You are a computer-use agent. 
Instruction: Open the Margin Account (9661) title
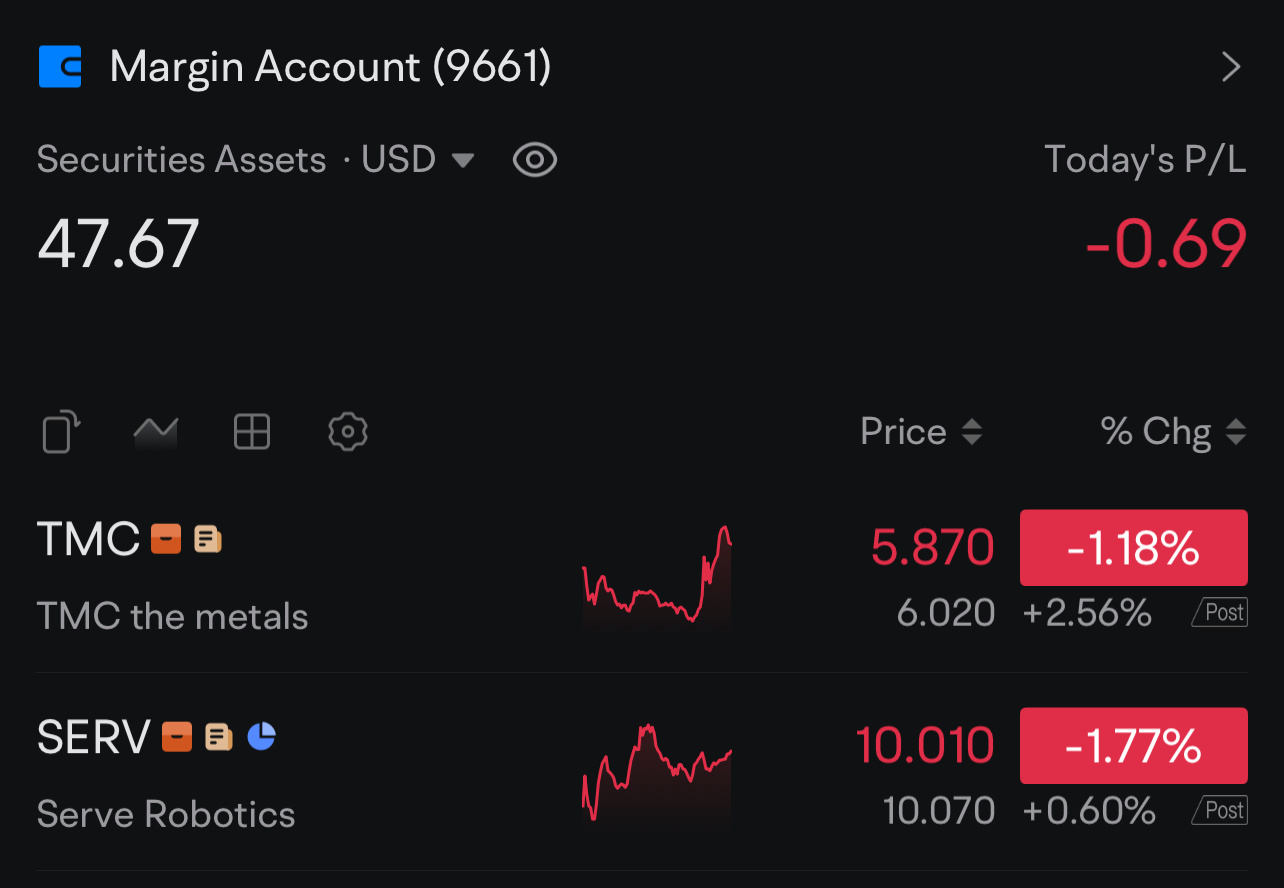(x=330, y=67)
